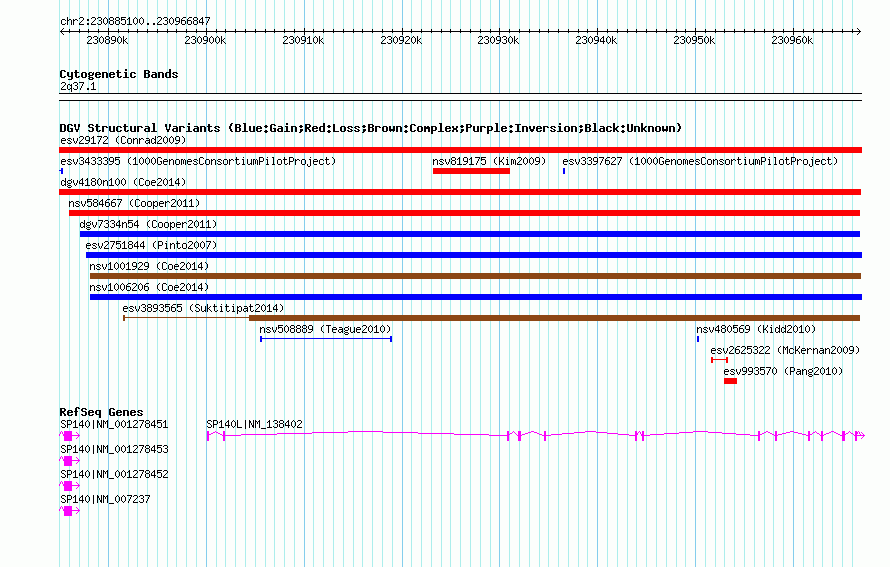Click the SP140L gene's pink transcript line

(535, 435)
